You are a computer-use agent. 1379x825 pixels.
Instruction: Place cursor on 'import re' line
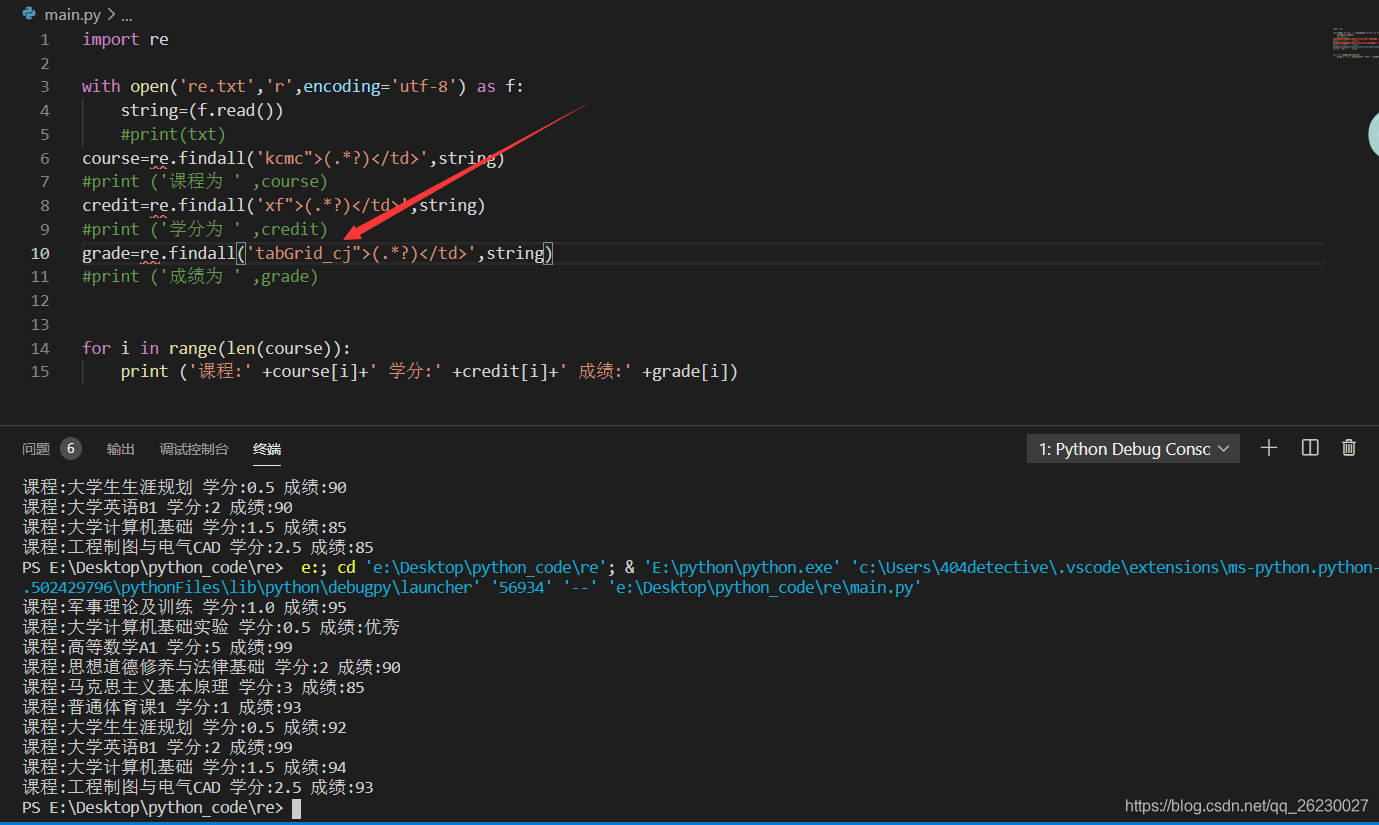tap(125, 40)
